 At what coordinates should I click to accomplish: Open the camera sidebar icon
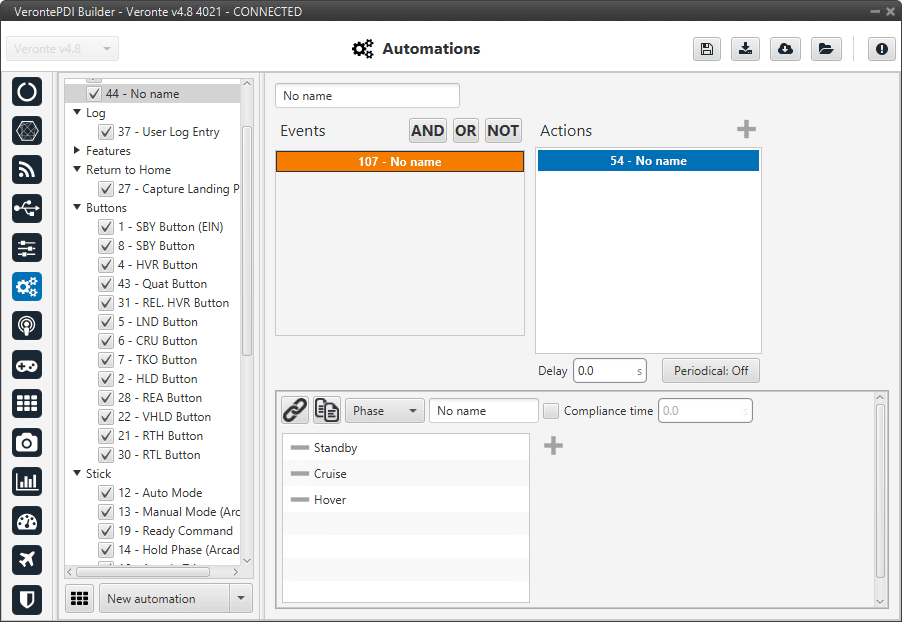(27, 442)
